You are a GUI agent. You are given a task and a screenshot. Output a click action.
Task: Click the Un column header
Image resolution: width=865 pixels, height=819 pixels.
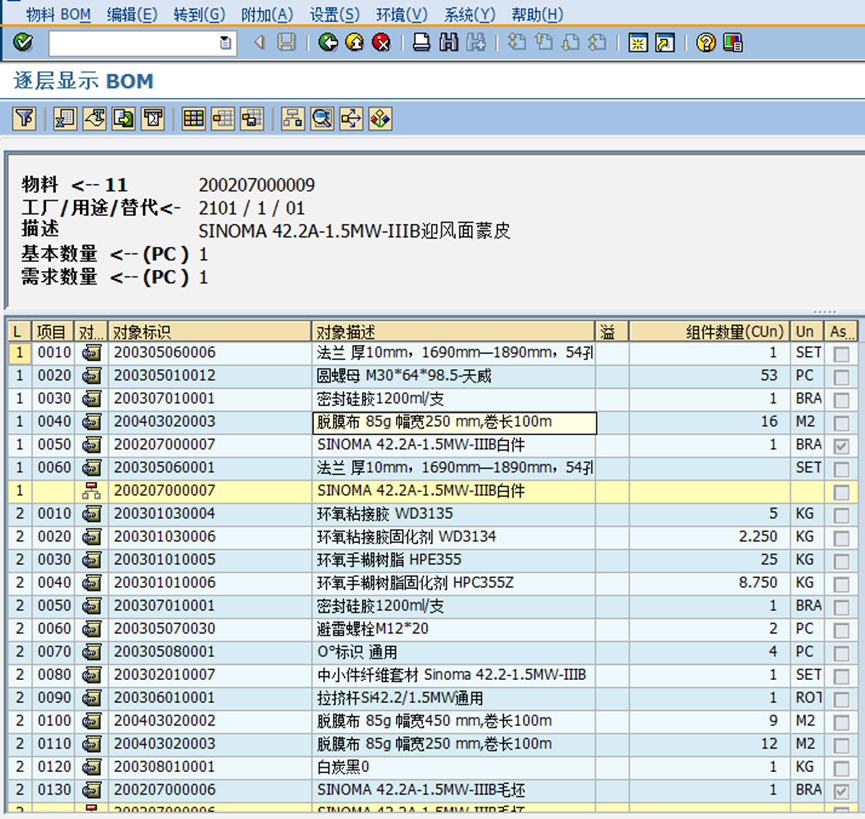point(807,331)
